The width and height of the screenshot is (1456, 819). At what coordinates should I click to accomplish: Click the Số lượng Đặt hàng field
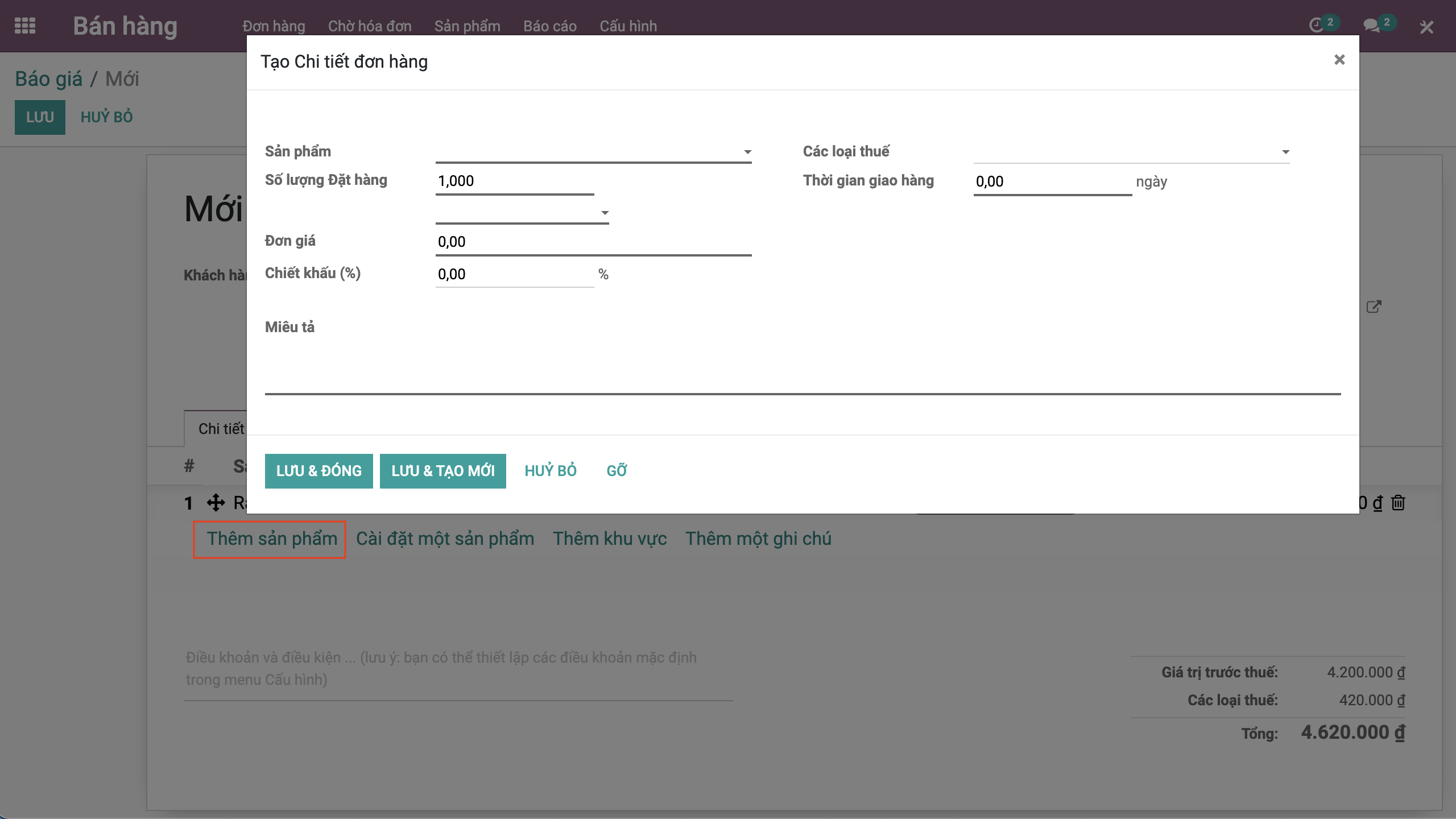(514, 181)
